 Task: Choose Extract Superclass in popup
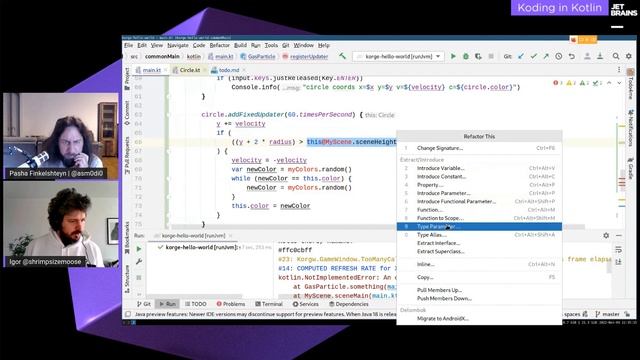[x=479, y=251]
